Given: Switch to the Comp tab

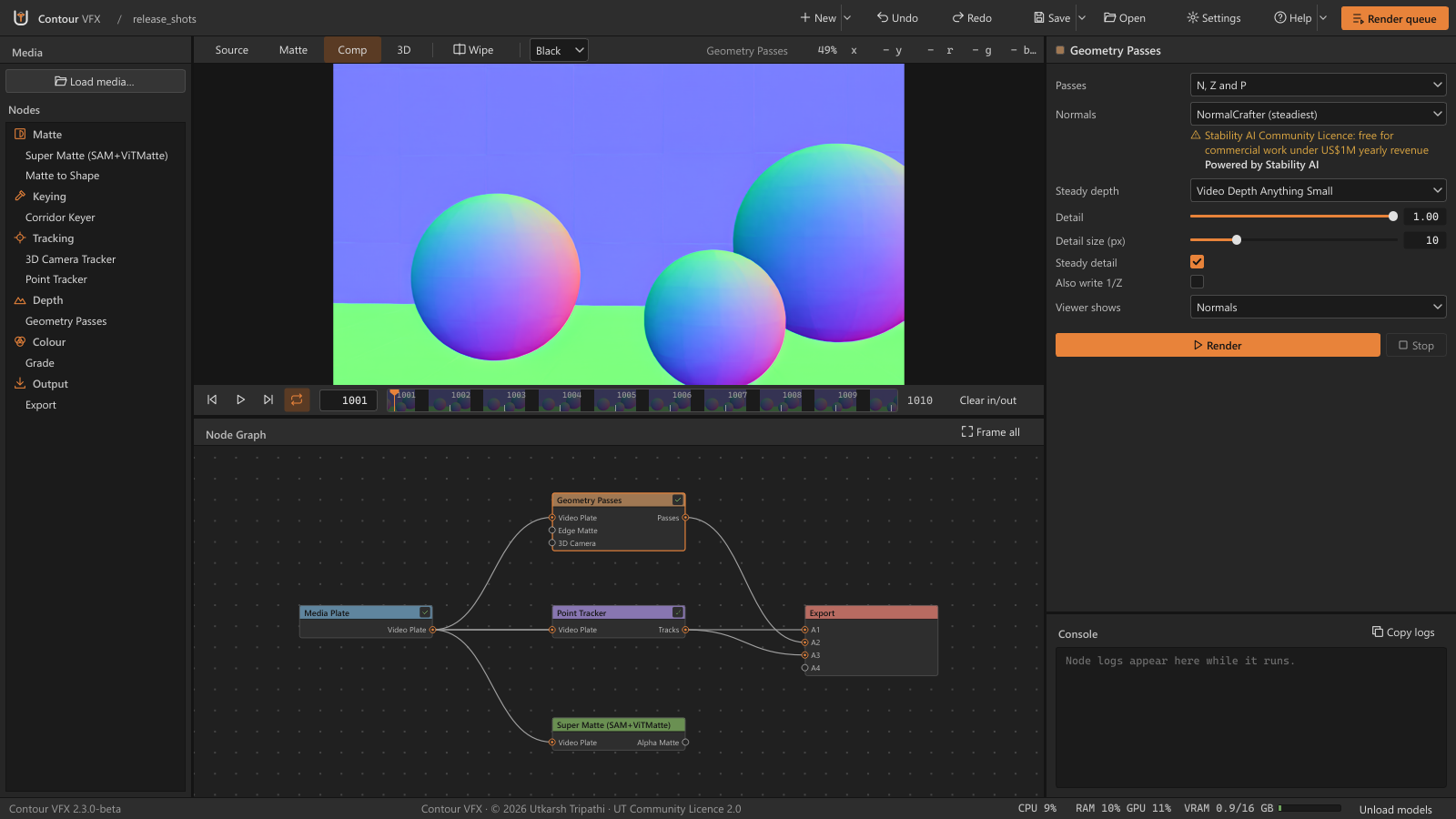Looking at the screenshot, I should (x=352, y=50).
